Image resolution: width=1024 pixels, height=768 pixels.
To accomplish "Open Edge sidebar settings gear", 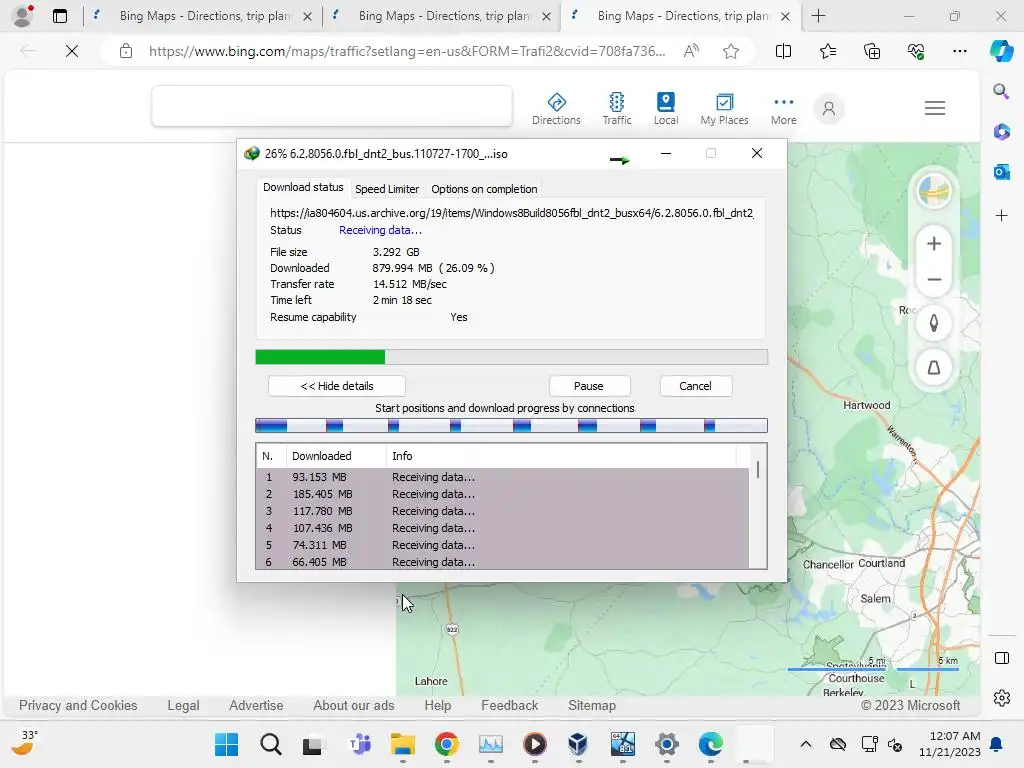I will [x=1001, y=698].
